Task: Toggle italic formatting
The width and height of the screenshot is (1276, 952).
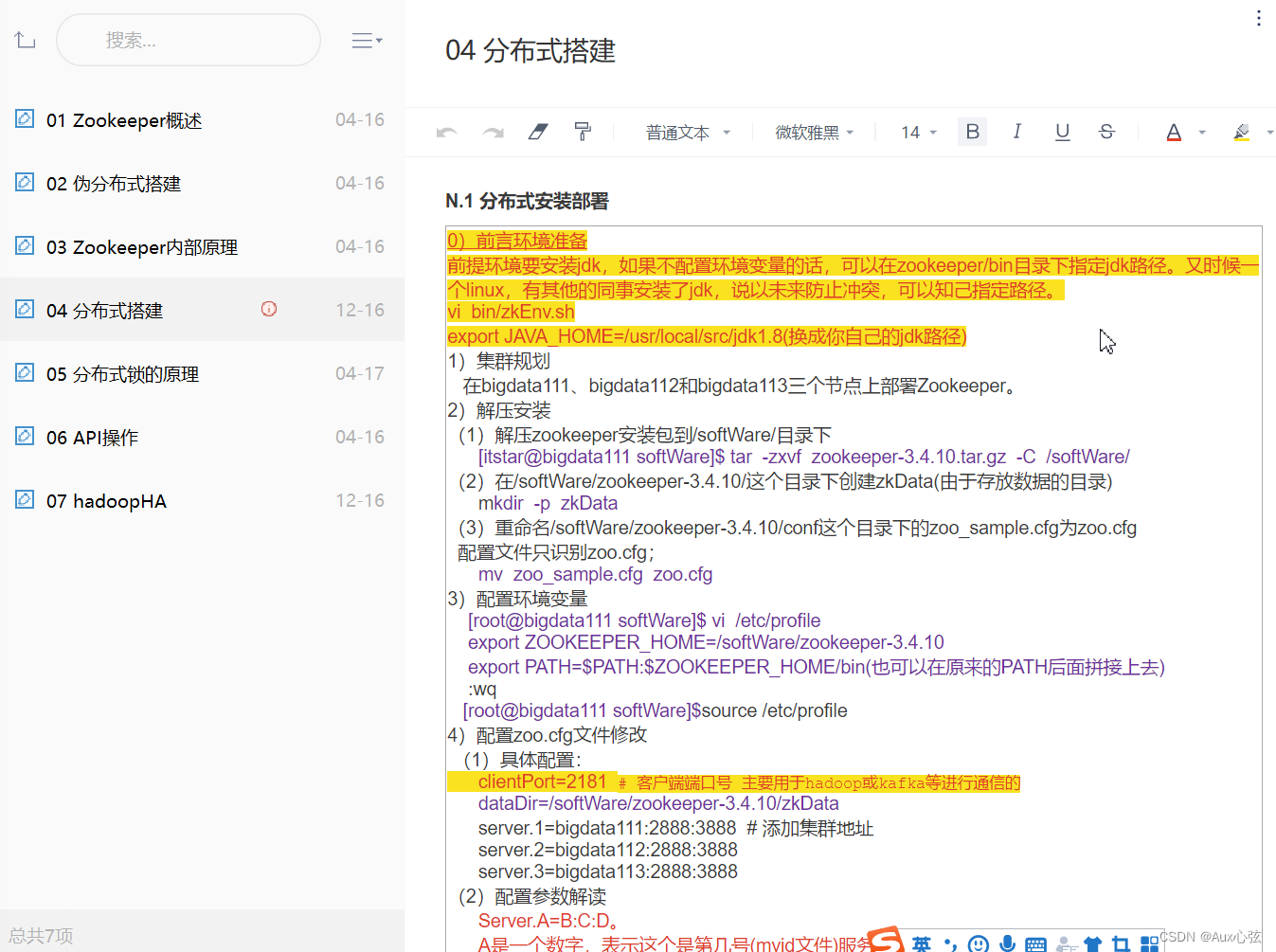Action: click(x=1016, y=132)
